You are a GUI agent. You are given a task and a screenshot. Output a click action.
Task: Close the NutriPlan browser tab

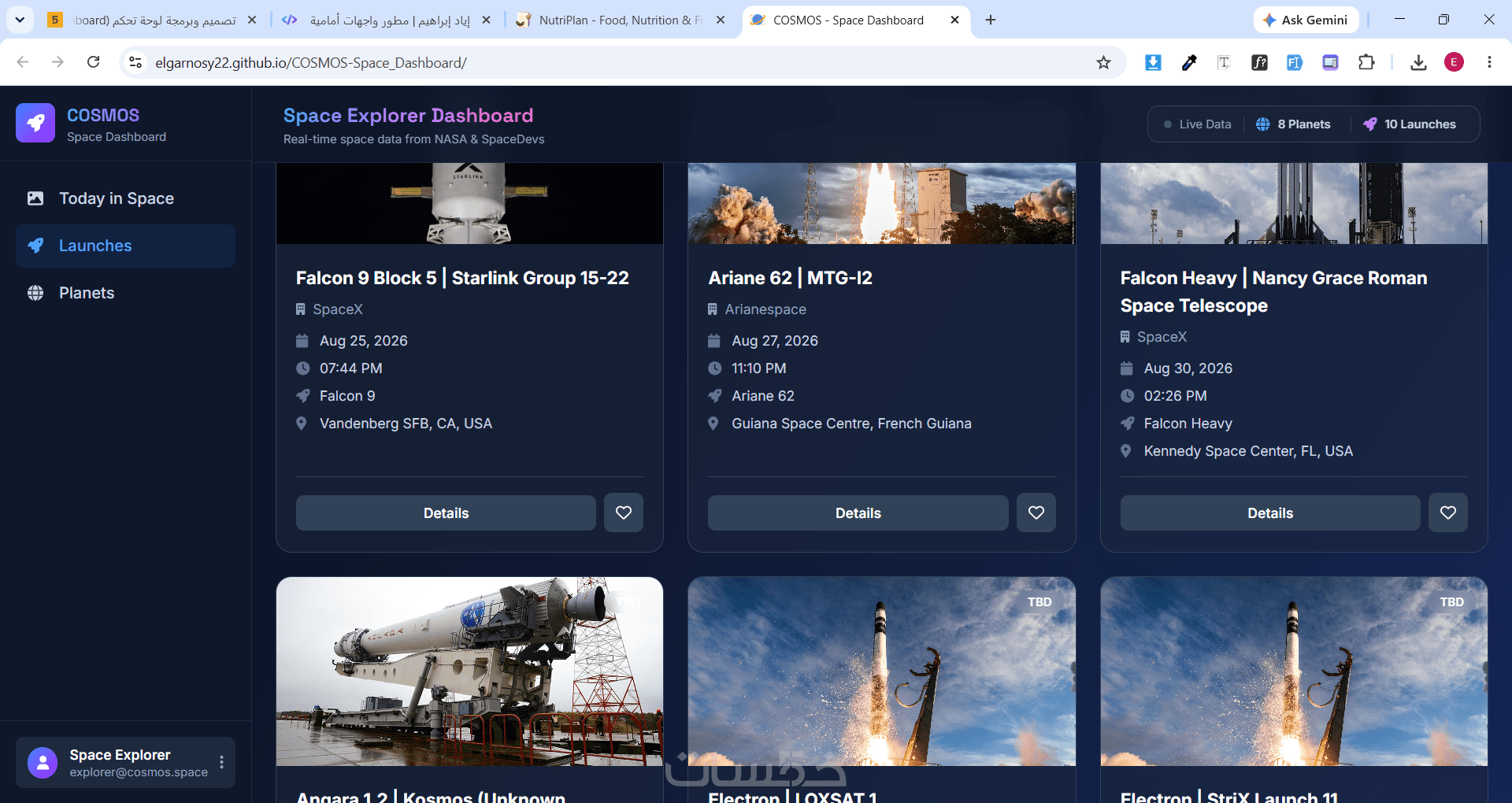point(720,20)
